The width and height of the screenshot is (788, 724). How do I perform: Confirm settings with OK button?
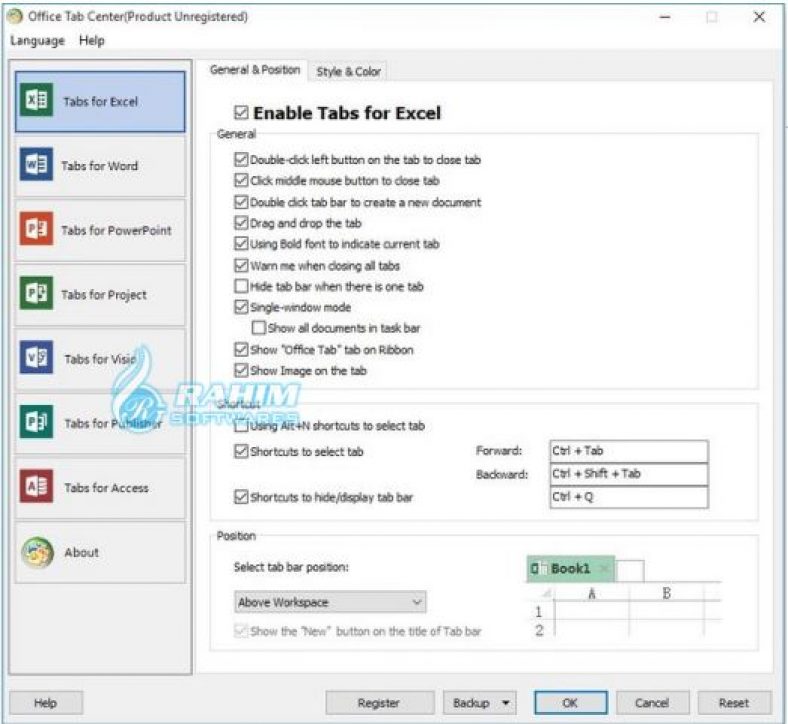pos(570,702)
